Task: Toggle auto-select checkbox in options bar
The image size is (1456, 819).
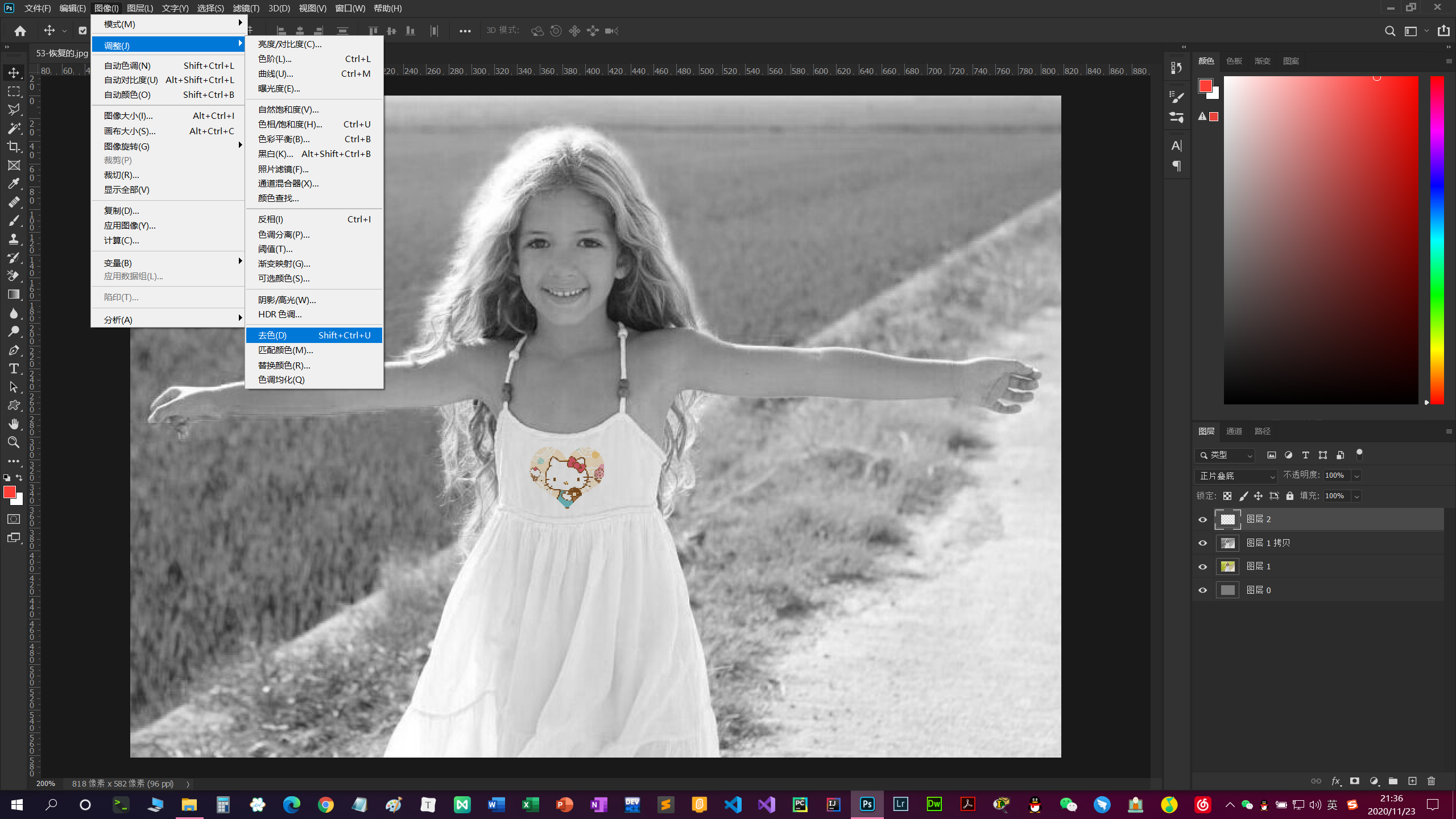Action: click(x=82, y=31)
